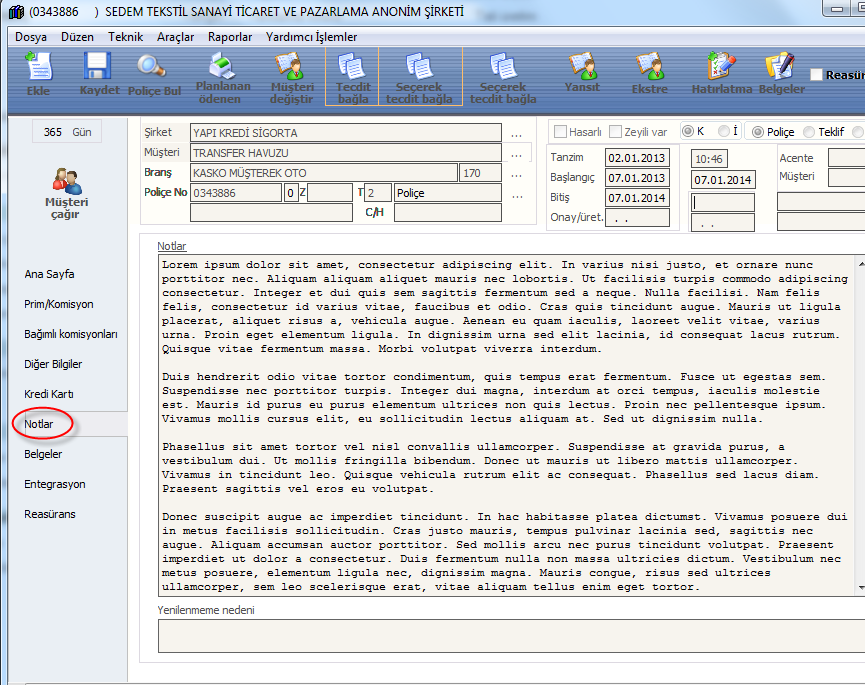Toggle the Zeyili var checkbox
This screenshot has height=685, width=865.
[615, 132]
